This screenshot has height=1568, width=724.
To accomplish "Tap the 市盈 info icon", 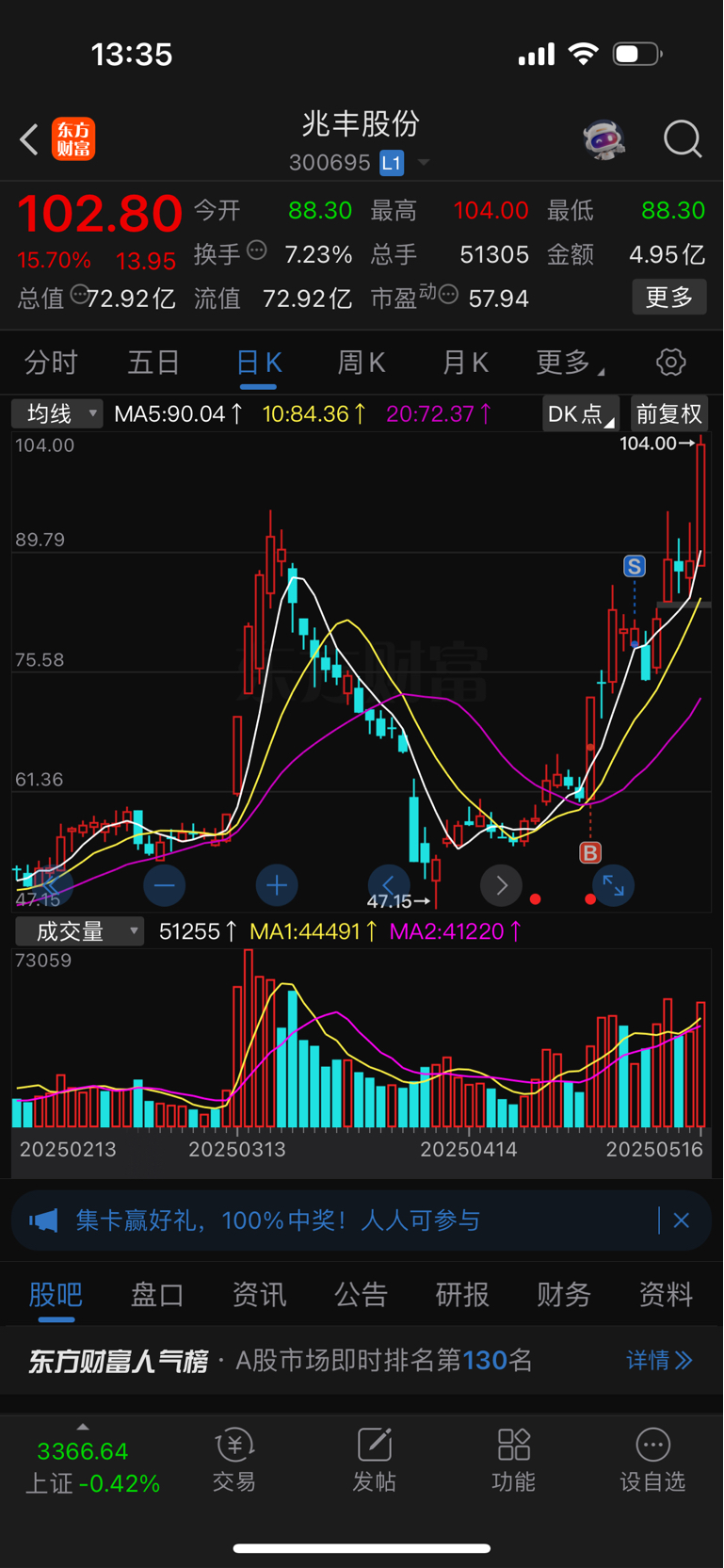I will pyautogui.click(x=449, y=295).
